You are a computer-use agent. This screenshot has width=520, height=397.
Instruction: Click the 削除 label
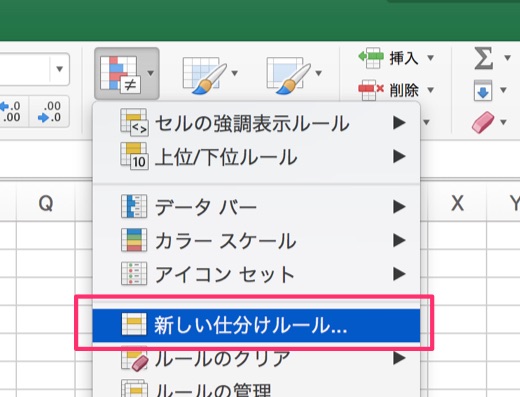tap(404, 90)
